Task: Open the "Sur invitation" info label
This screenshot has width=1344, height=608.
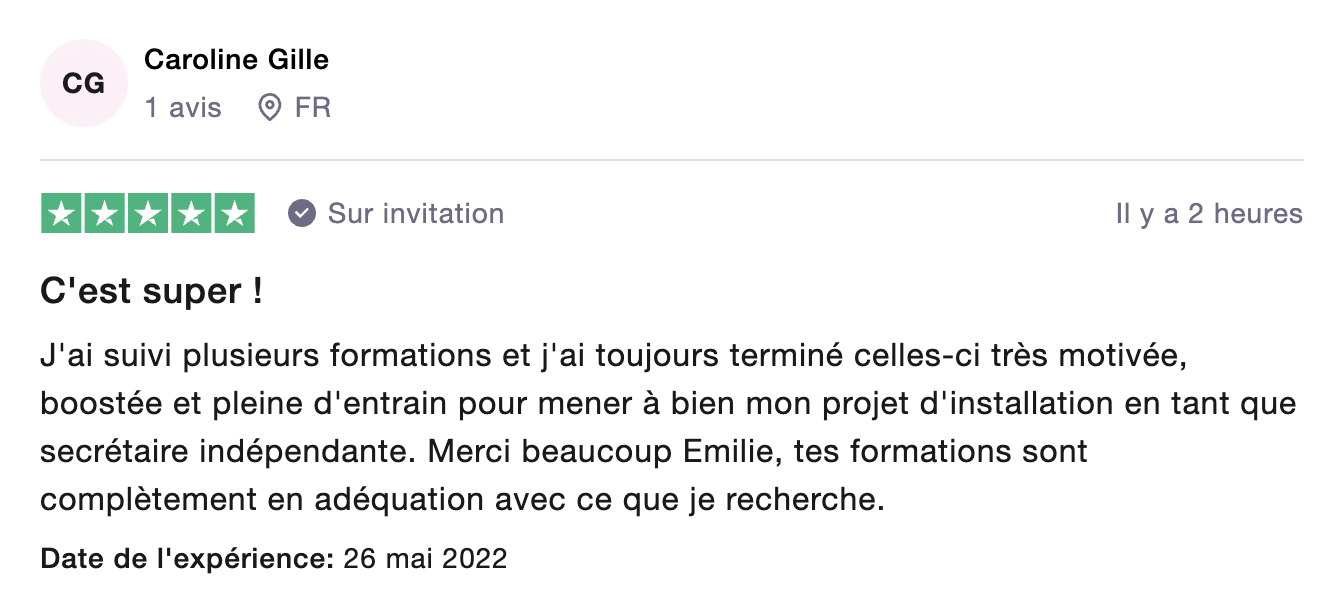Action: (416, 214)
